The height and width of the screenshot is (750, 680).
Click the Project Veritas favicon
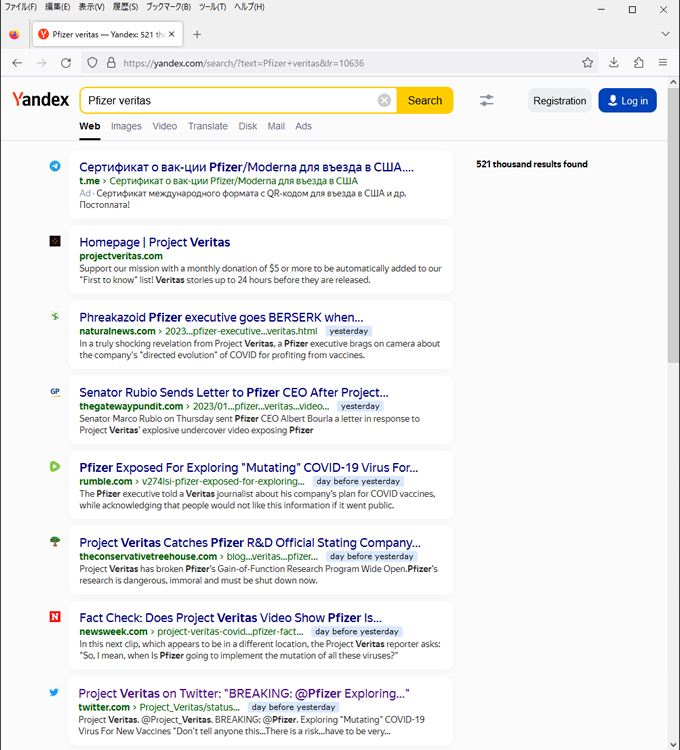pyautogui.click(x=55, y=241)
